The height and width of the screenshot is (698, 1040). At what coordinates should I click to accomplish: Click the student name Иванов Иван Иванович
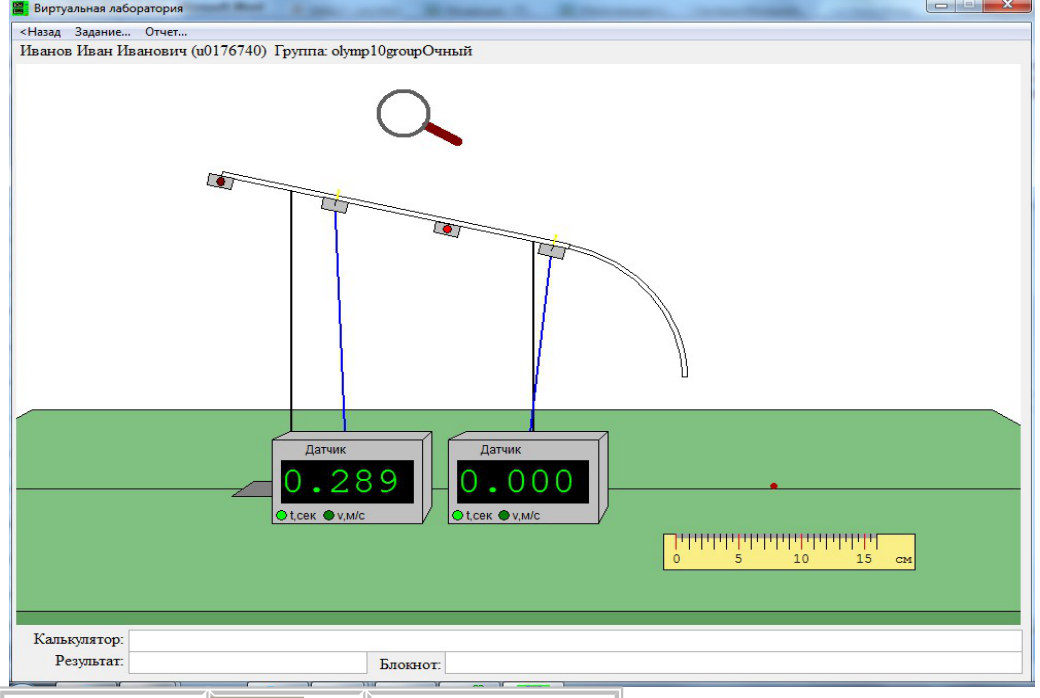pos(103,51)
